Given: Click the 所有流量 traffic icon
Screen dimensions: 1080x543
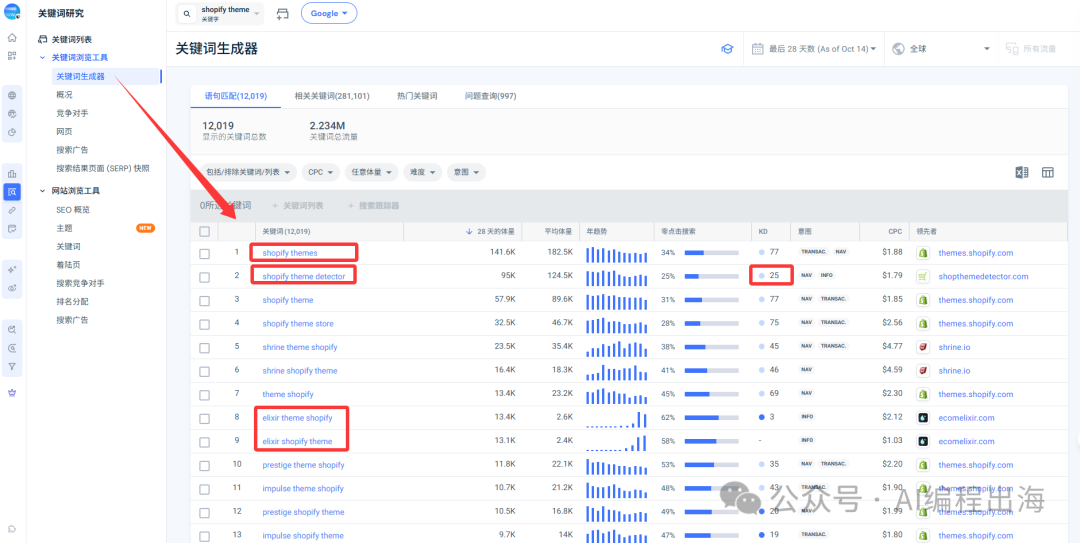Looking at the screenshot, I should coord(1012,49).
